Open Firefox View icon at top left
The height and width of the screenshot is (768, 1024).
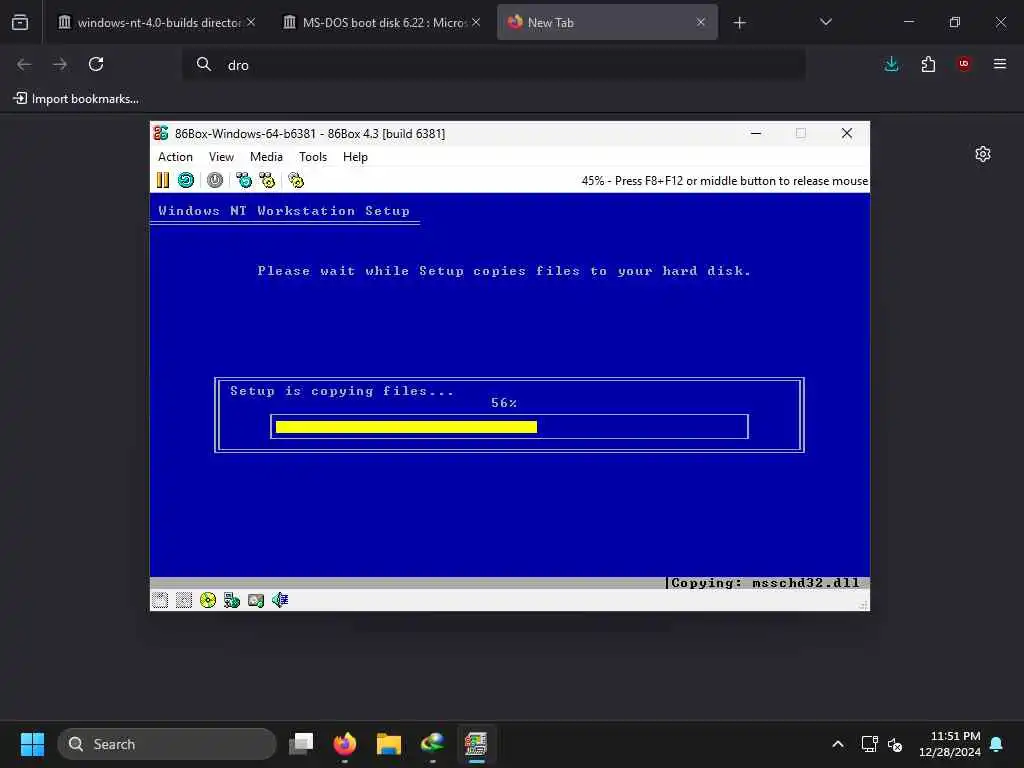point(20,22)
